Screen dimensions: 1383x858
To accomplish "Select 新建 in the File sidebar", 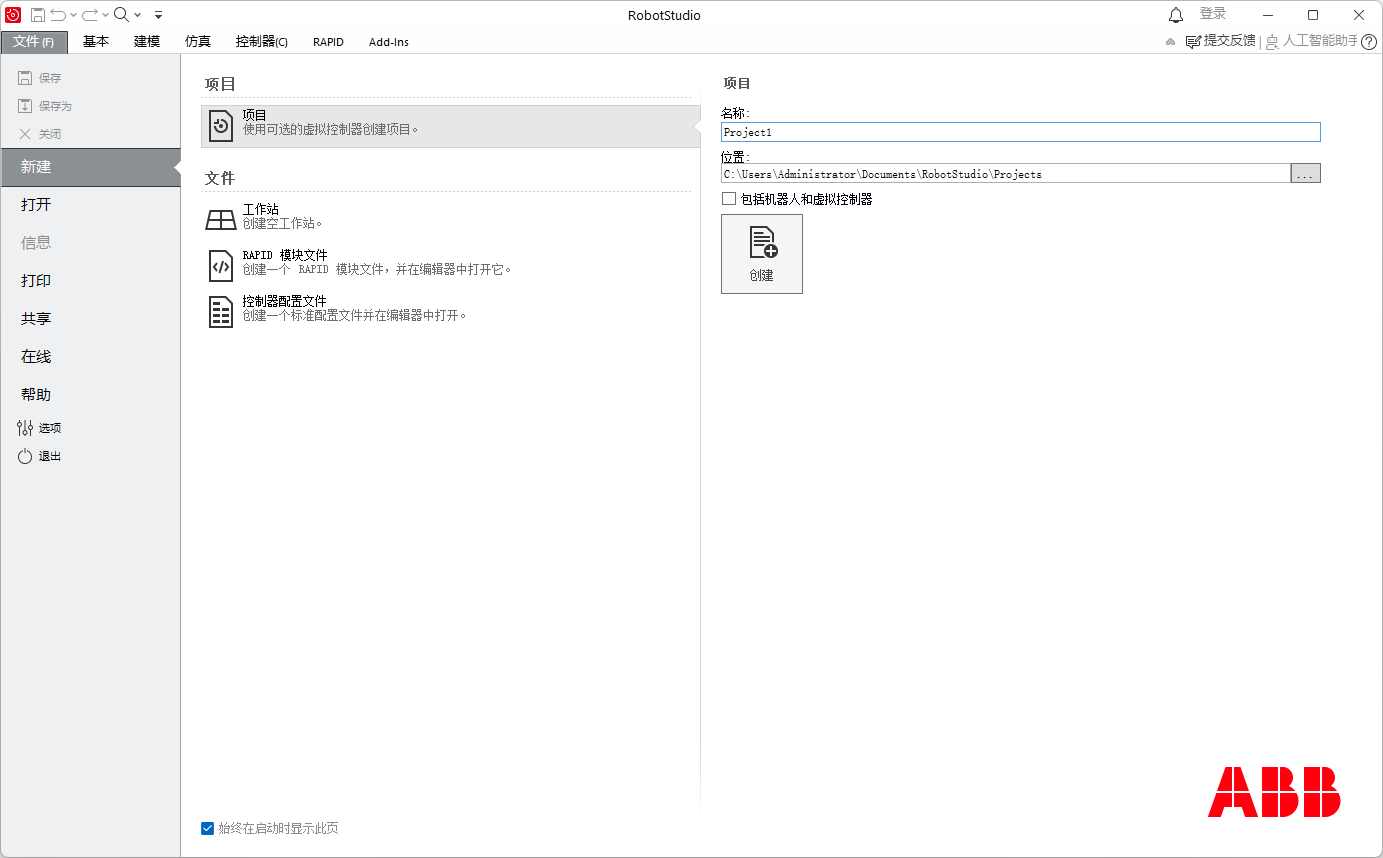I will coord(90,167).
